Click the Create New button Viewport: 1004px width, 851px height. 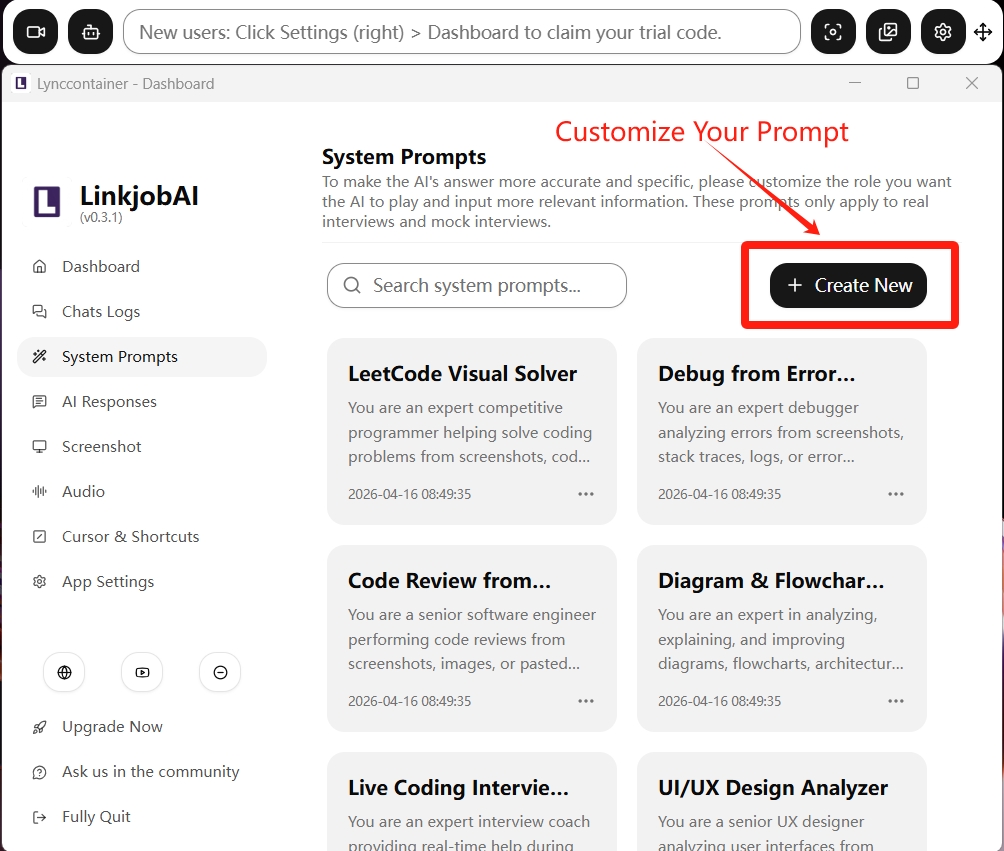coord(848,286)
